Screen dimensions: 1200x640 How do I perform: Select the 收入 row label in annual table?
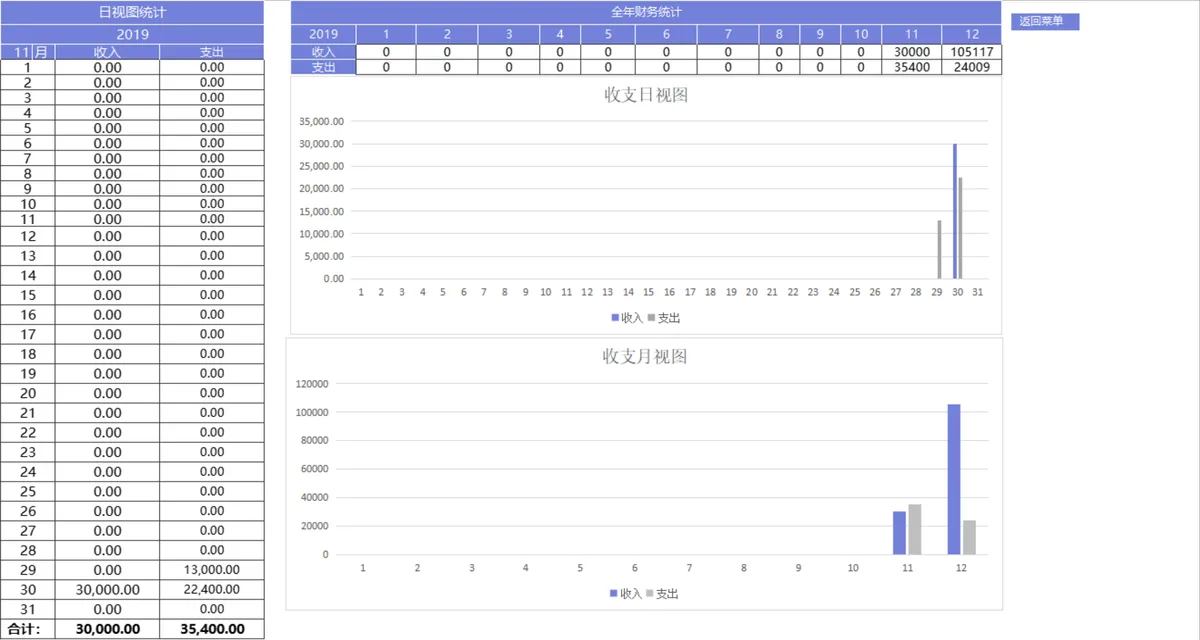pyautogui.click(x=324, y=52)
